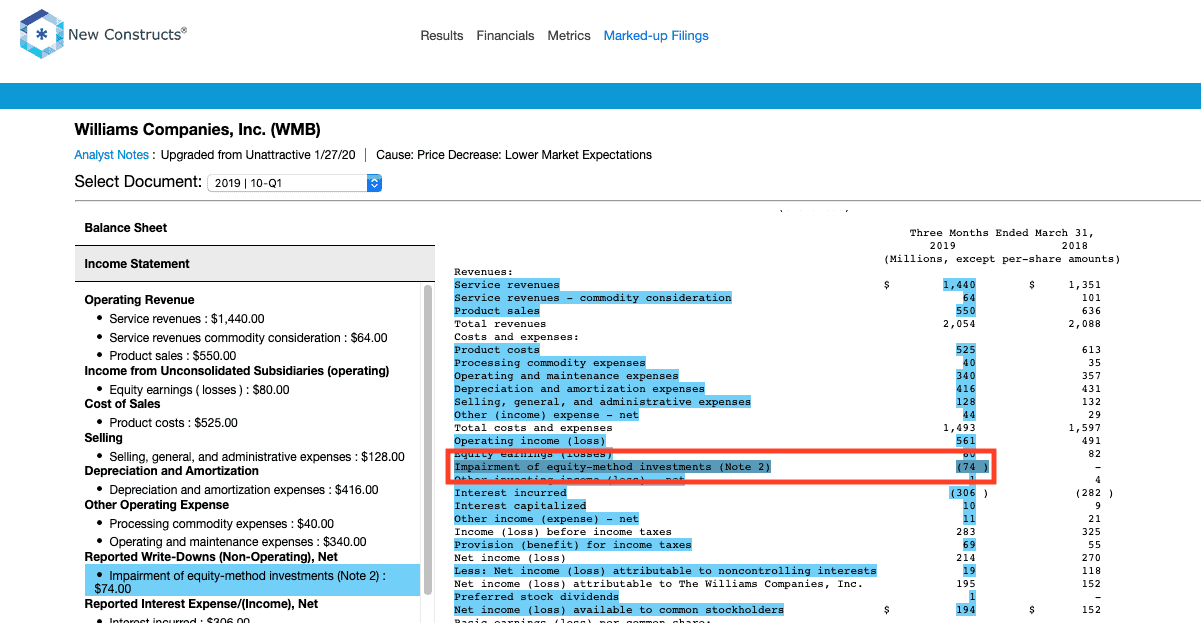Click Product costs row in filing
The image size is (1201, 623).
click(x=497, y=350)
